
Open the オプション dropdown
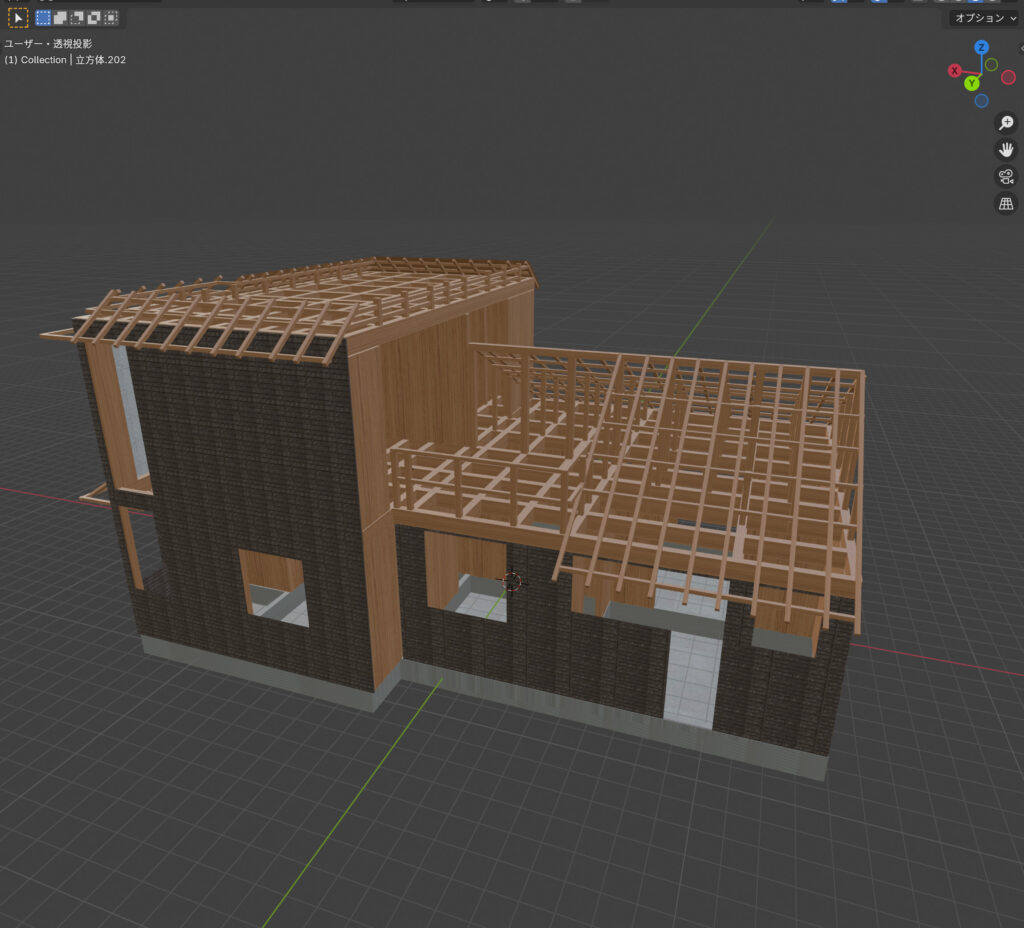pos(984,18)
